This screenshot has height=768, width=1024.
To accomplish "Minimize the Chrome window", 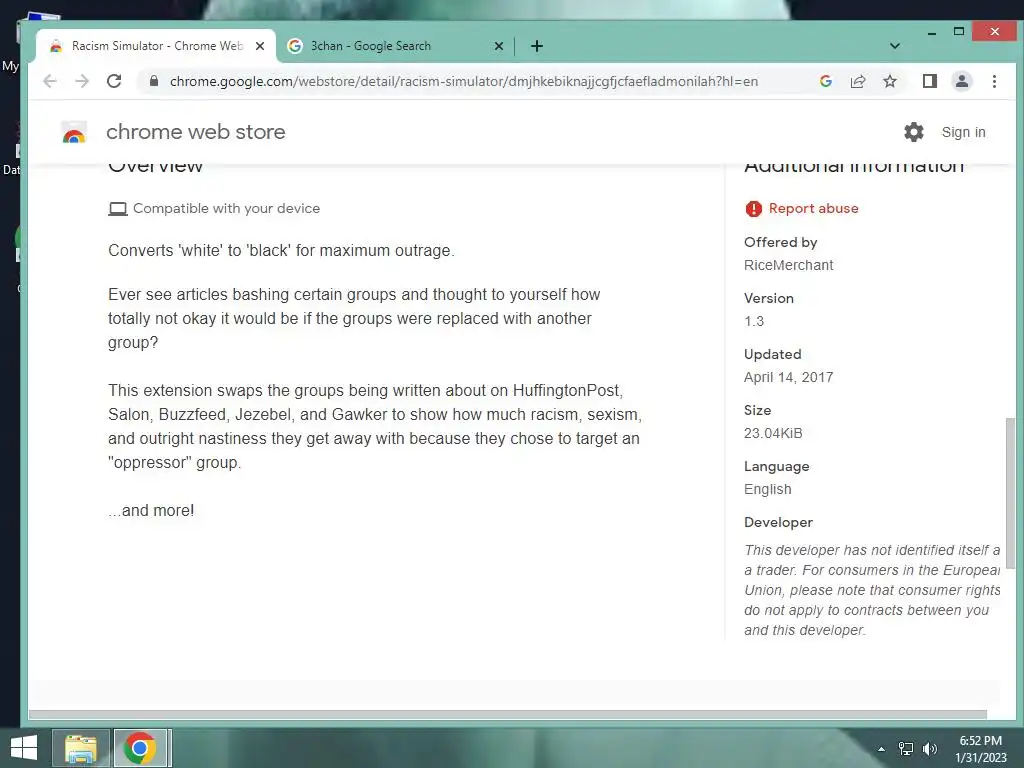I will coord(932,32).
